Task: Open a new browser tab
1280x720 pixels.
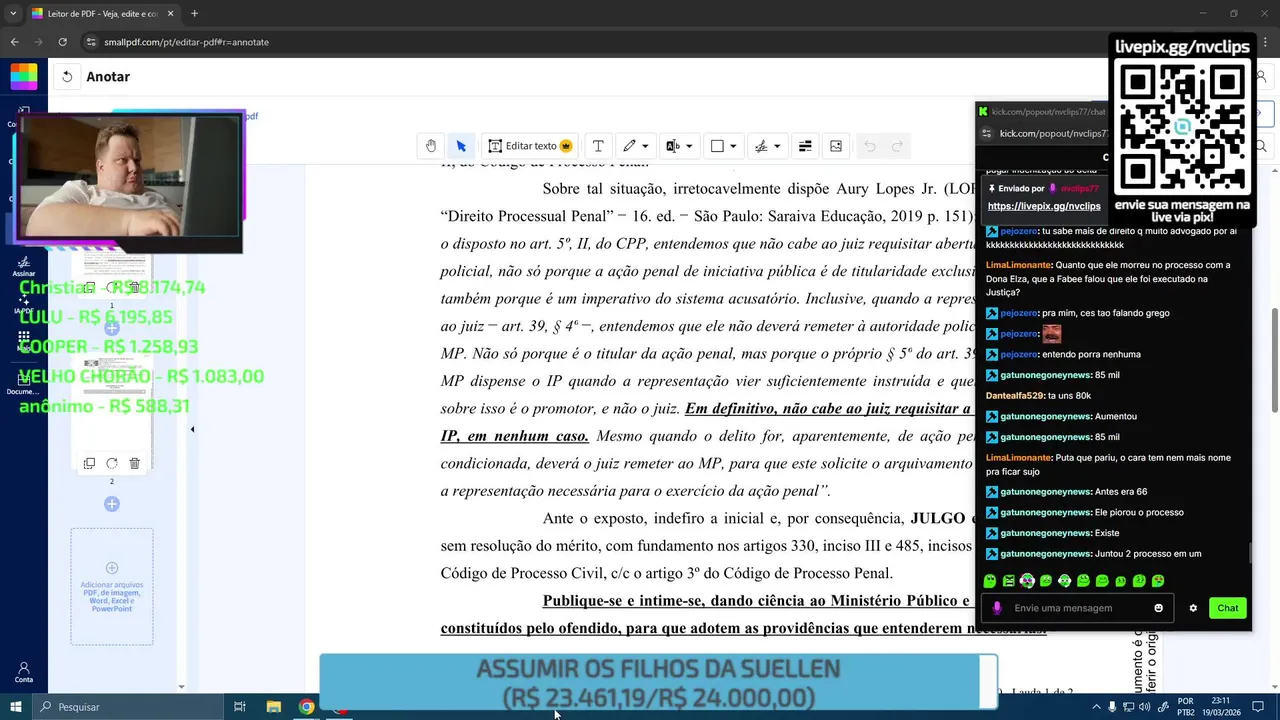Action: (194, 14)
